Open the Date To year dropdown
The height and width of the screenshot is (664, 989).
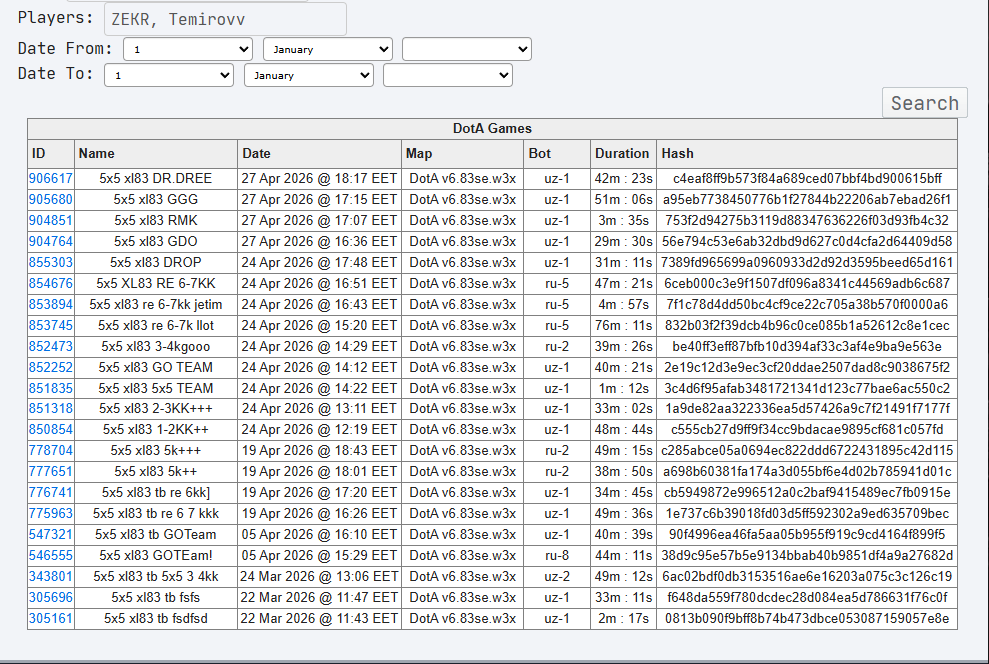pyautogui.click(x=448, y=75)
